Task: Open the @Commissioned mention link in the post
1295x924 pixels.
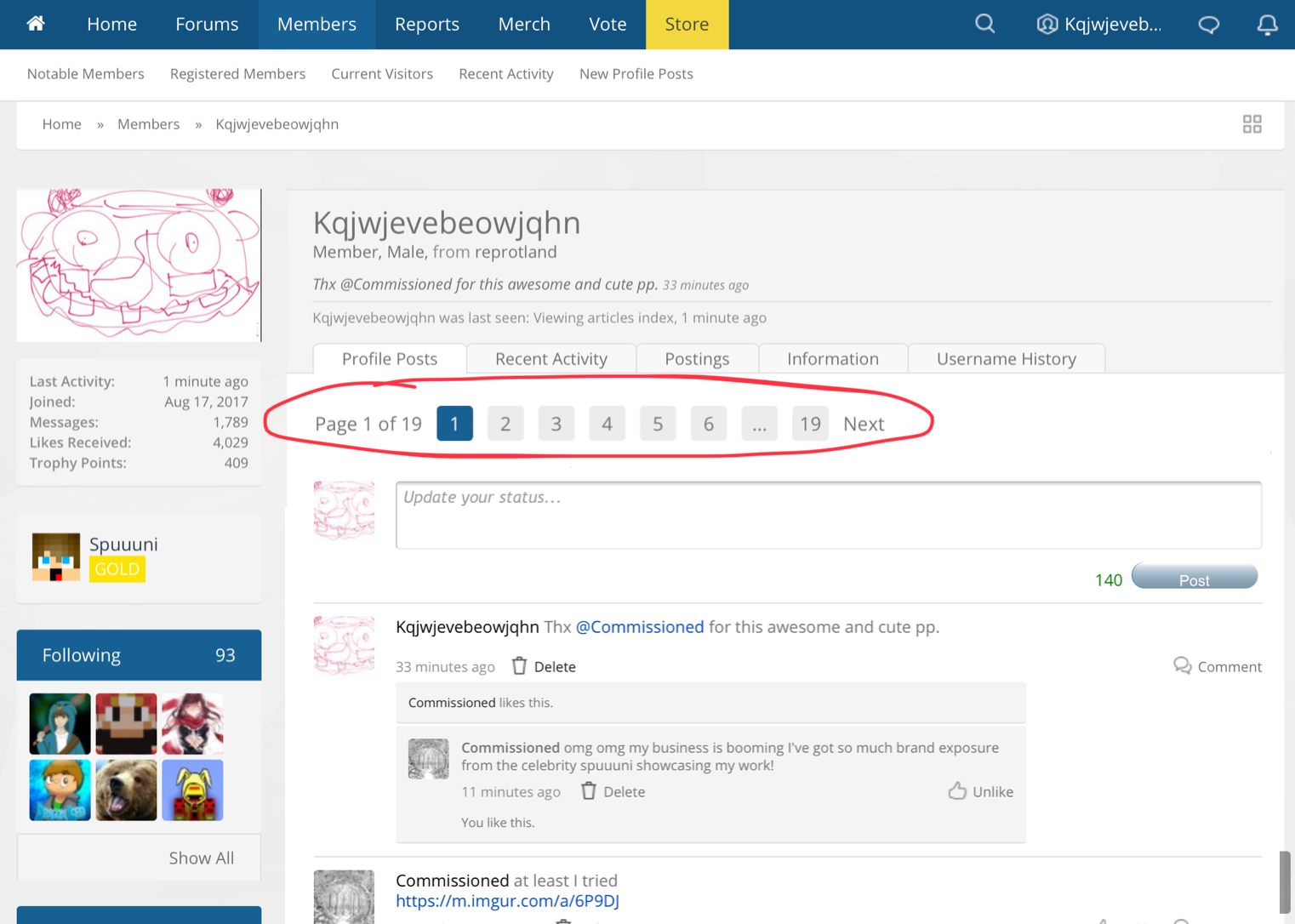Action: tap(640, 627)
